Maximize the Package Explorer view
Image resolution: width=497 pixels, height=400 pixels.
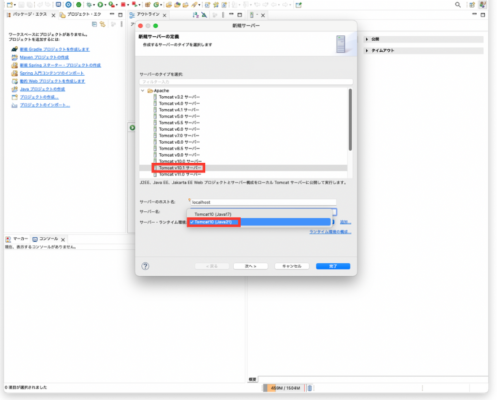120,15
